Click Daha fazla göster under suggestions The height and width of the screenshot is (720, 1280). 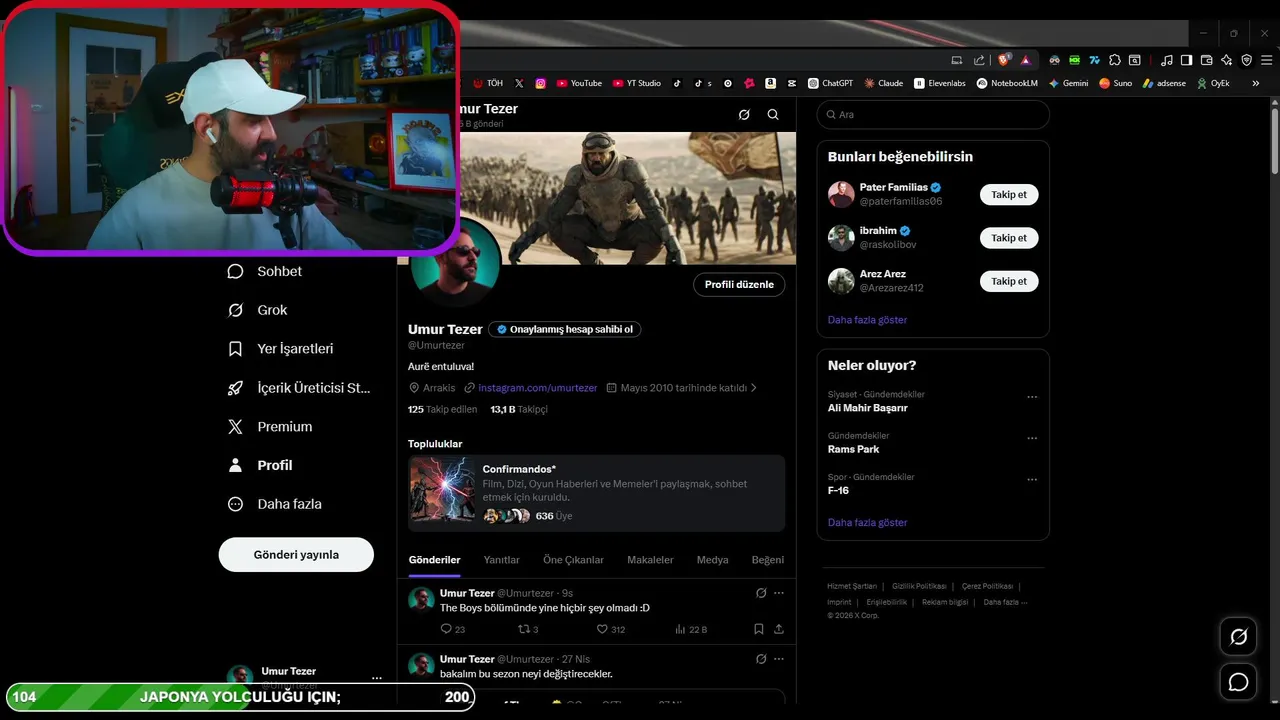point(867,320)
